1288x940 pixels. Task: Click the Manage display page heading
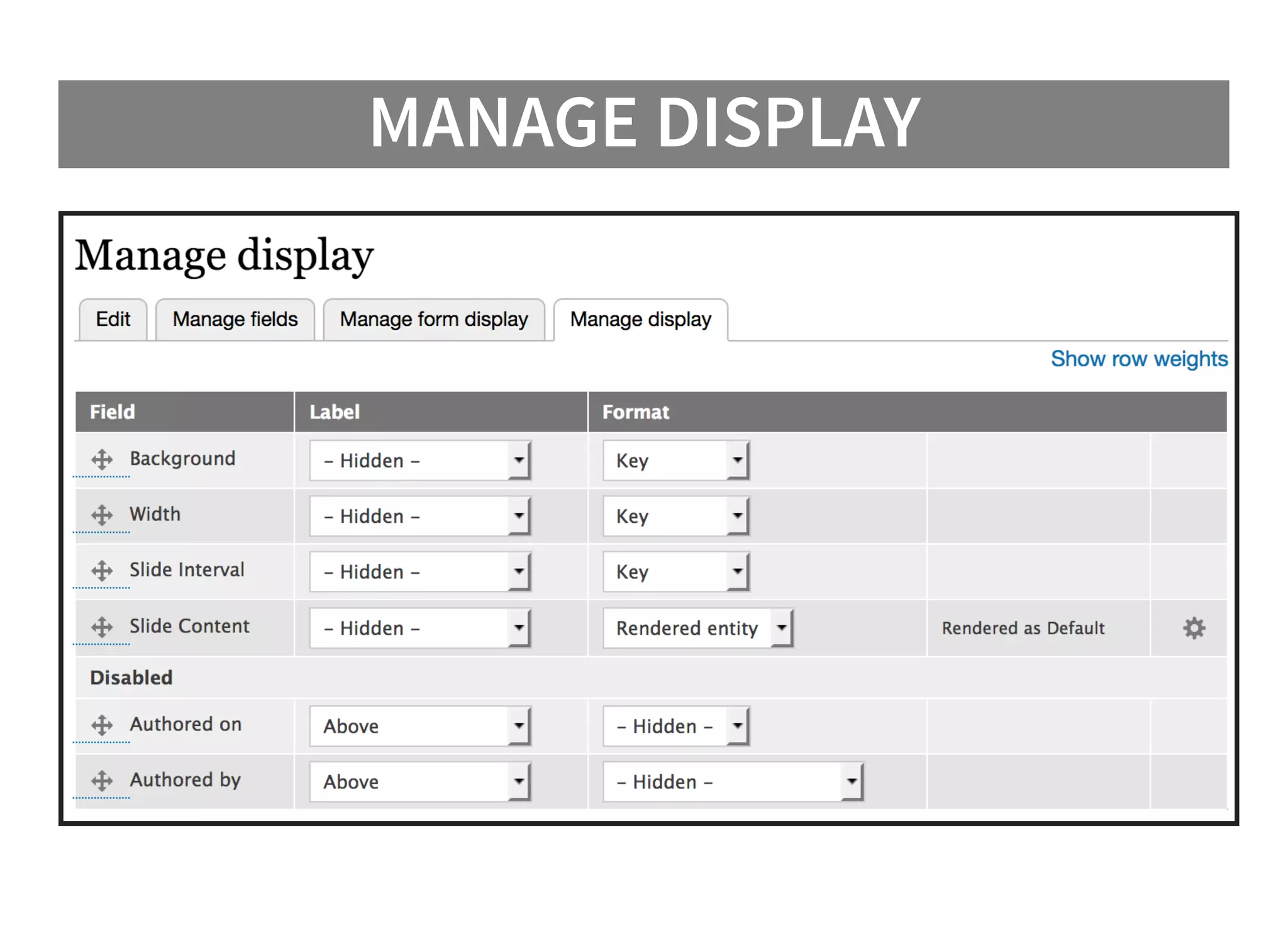225,256
